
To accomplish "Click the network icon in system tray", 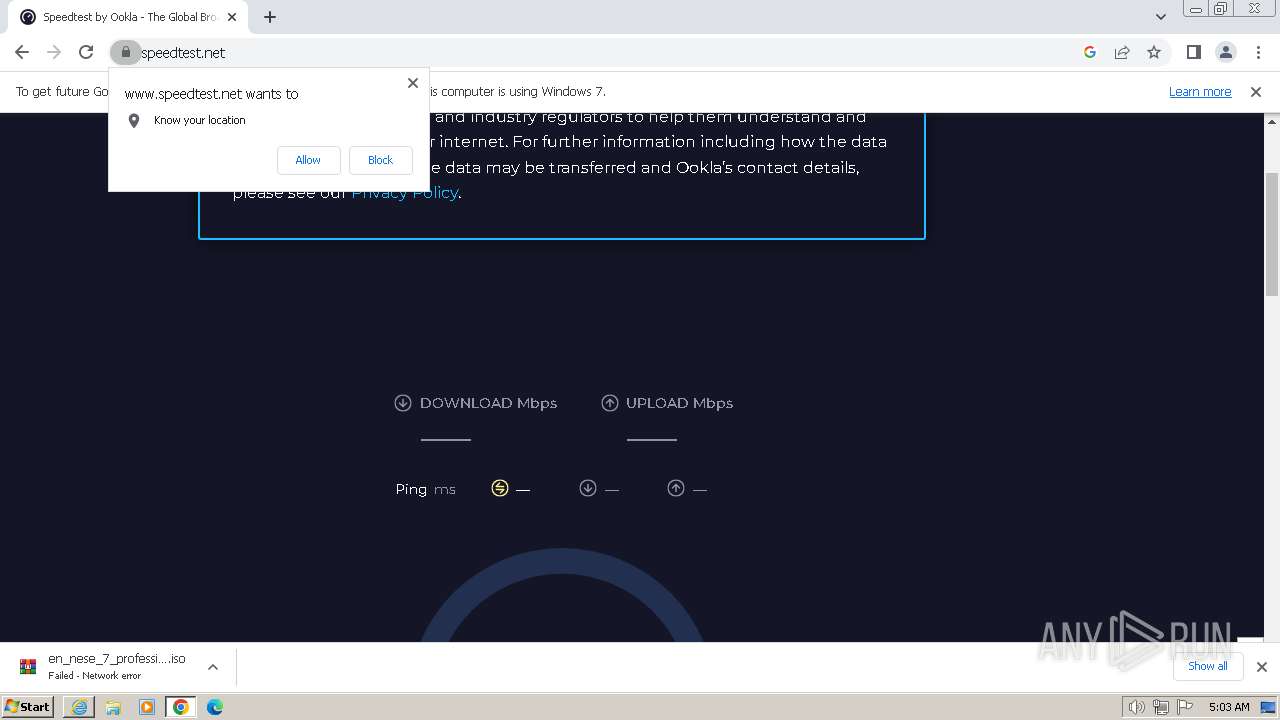I will (x=1161, y=707).
